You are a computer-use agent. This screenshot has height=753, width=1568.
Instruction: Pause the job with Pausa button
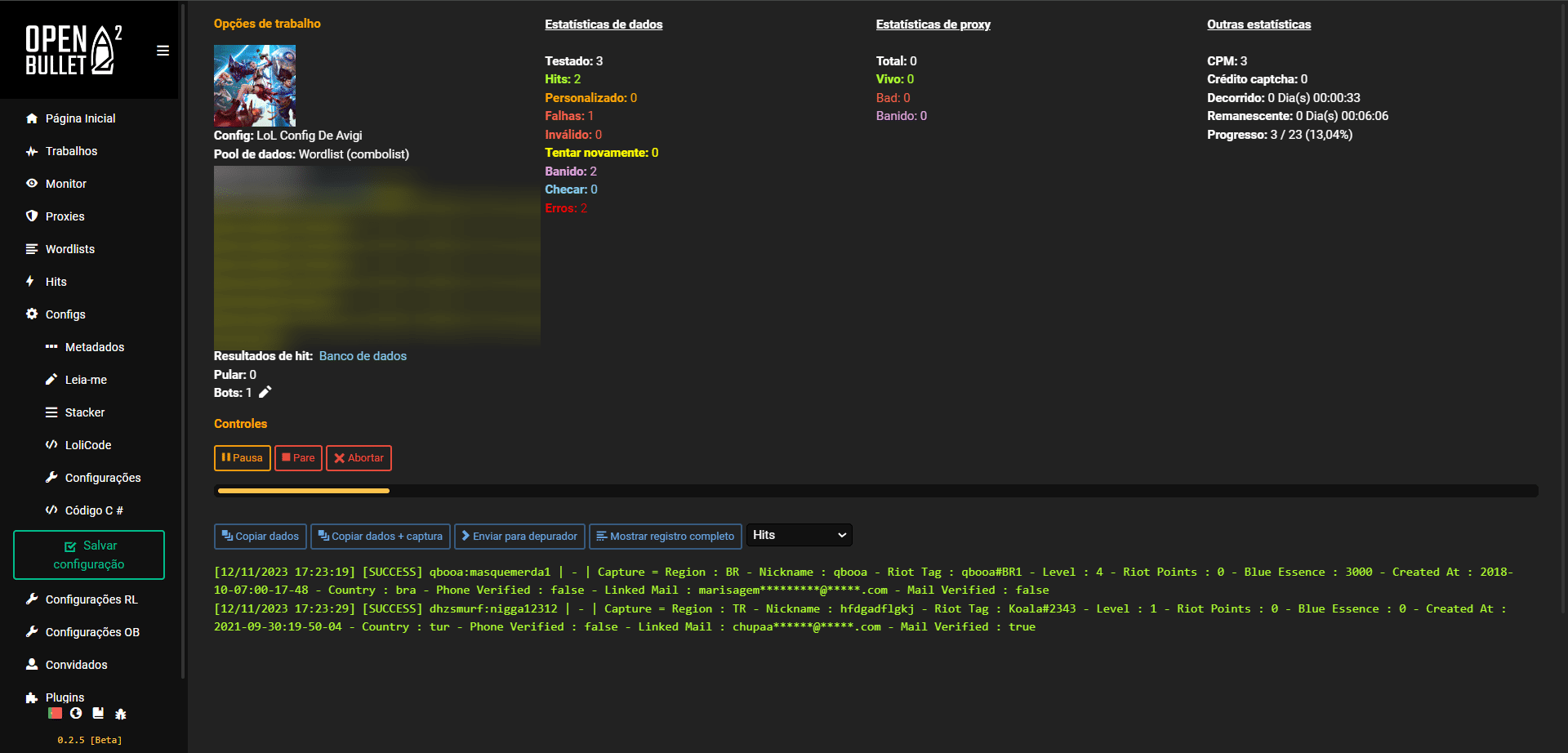click(x=242, y=458)
